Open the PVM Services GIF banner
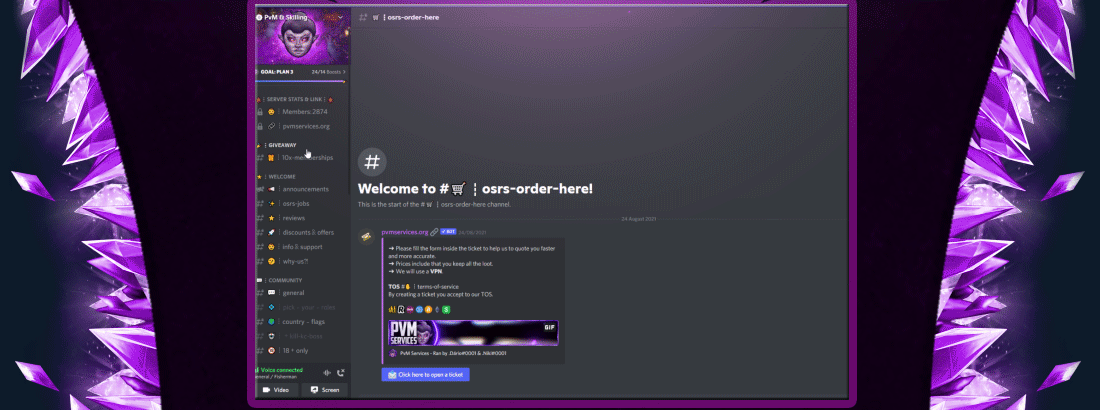This screenshot has height=410, width=1100. pyautogui.click(x=474, y=333)
